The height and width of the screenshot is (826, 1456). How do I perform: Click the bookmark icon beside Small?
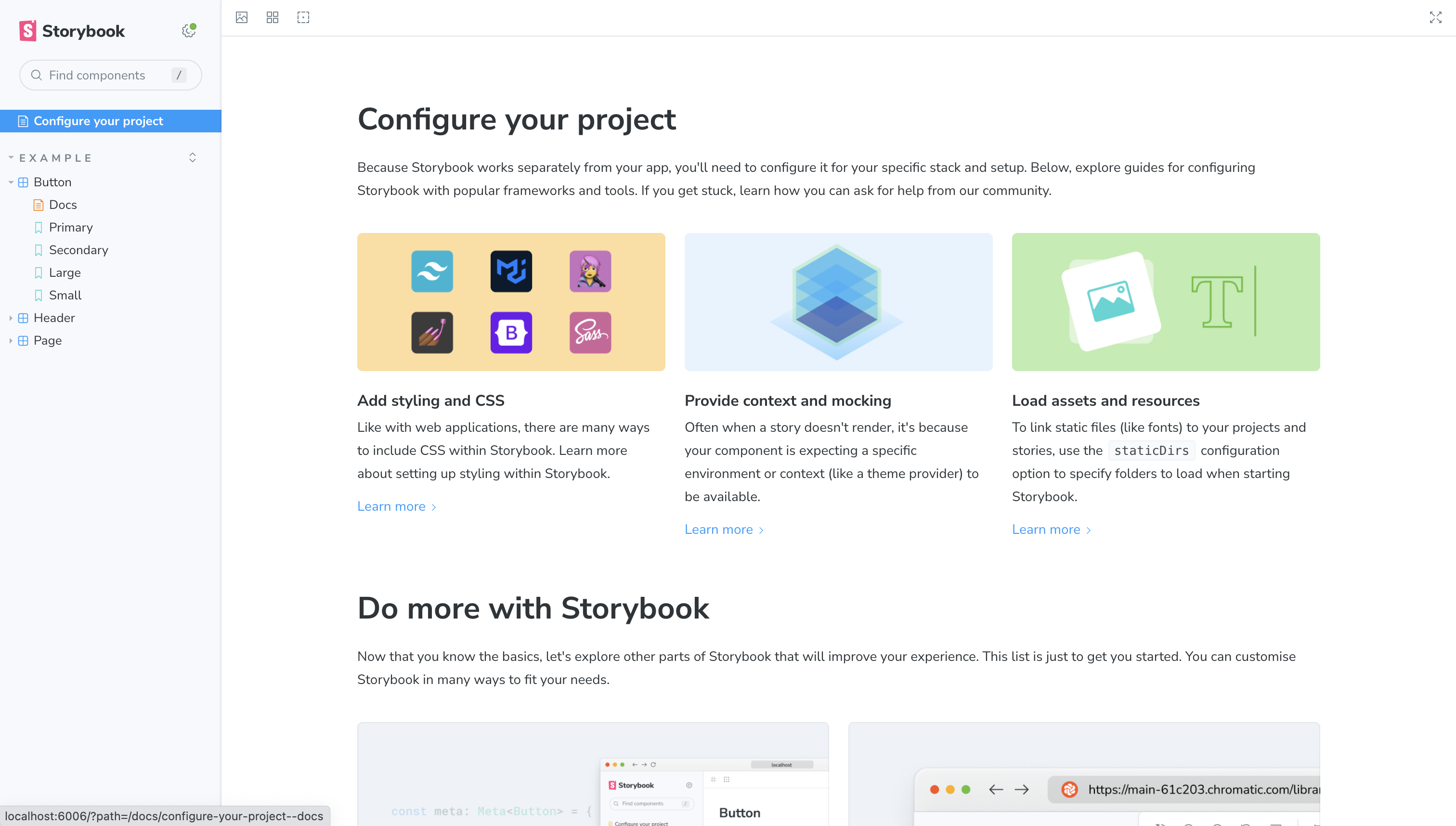[x=39, y=296]
